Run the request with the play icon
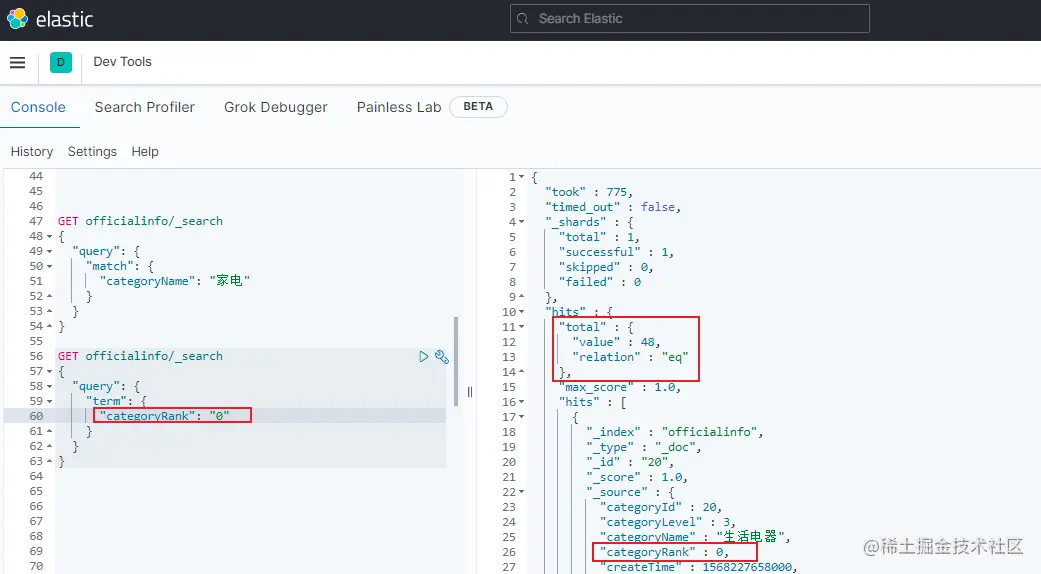 coord(424,357)
